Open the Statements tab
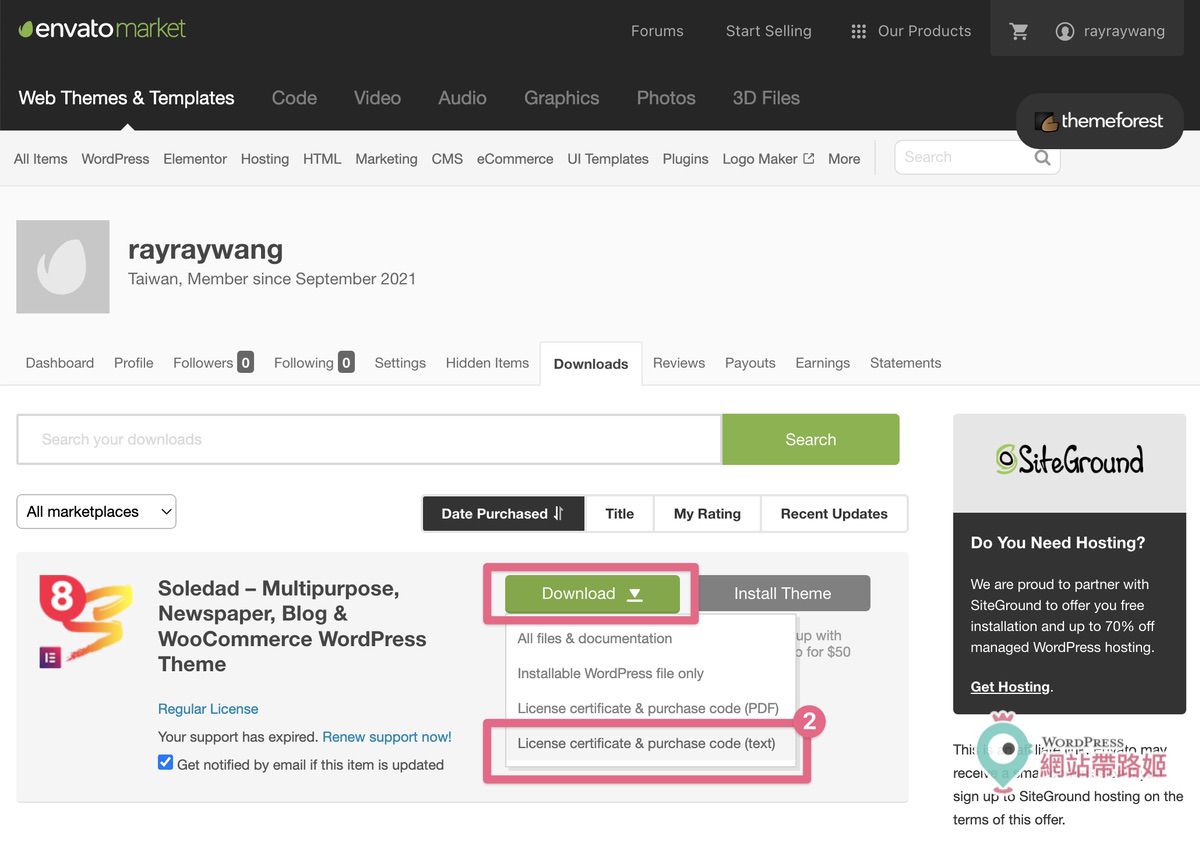 (x=905, y=363)
